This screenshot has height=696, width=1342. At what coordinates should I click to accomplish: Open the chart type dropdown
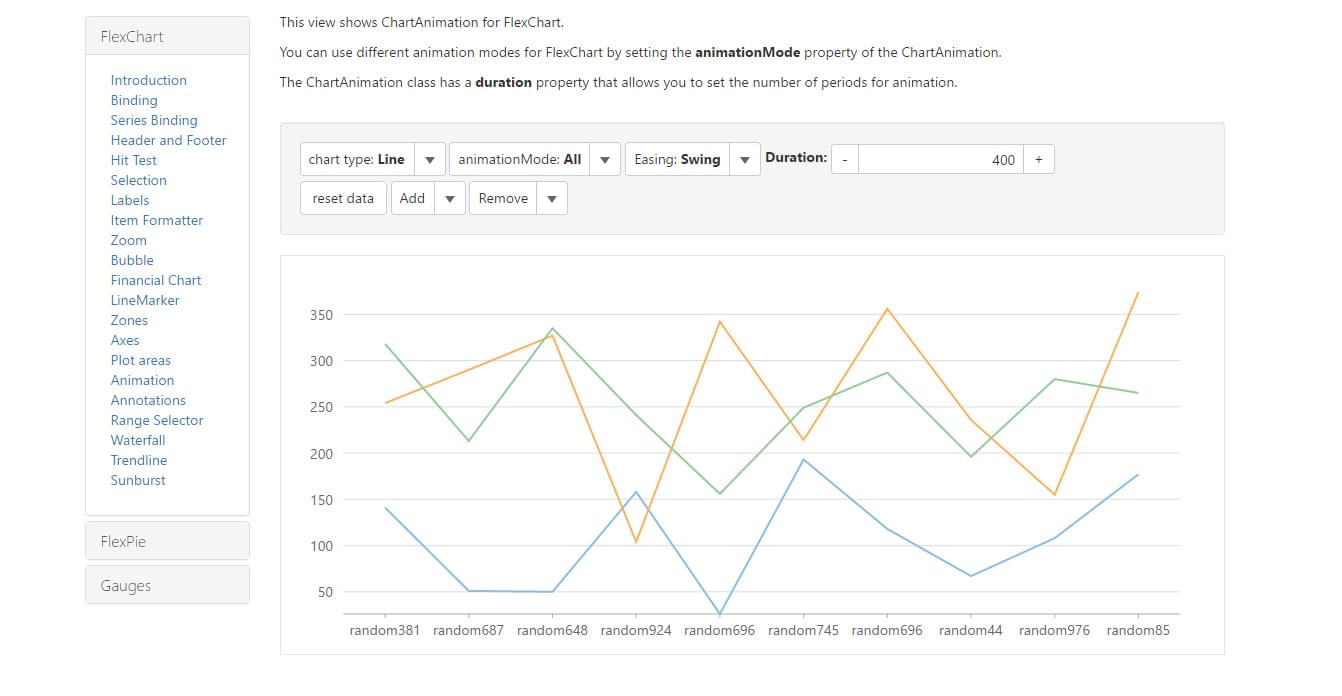coord(429,160)
